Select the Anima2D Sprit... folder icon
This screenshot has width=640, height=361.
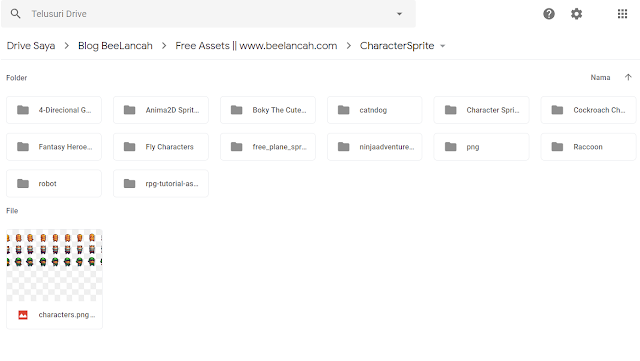tap(130, 110)
